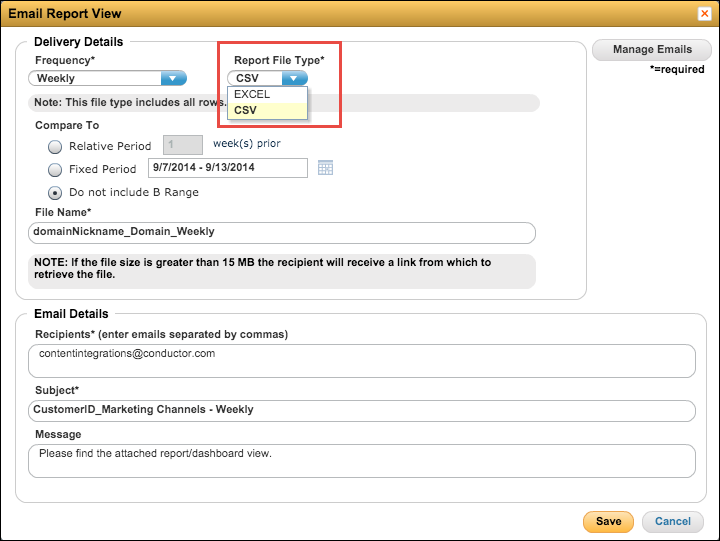The width and height of the screenshot is (720, 541).
Task: Select the Fixed Period radio button
Action: [55, 170]
